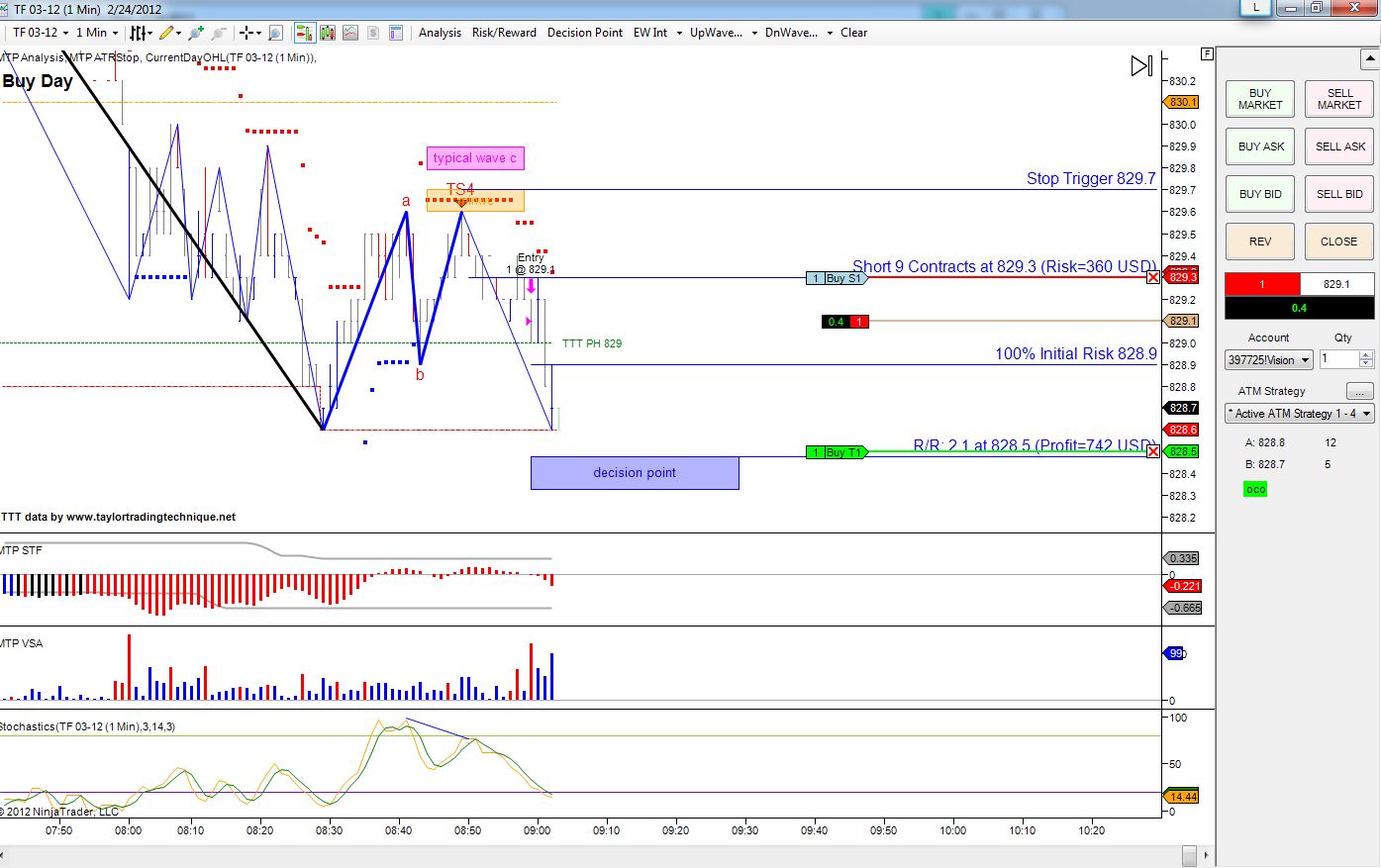Click the grey plug disconnect icon

coord(219,33)
